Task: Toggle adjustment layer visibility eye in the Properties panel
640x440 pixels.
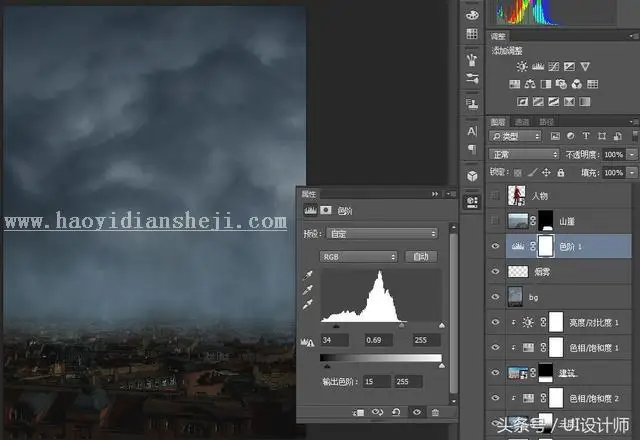Action: (417, 412)
